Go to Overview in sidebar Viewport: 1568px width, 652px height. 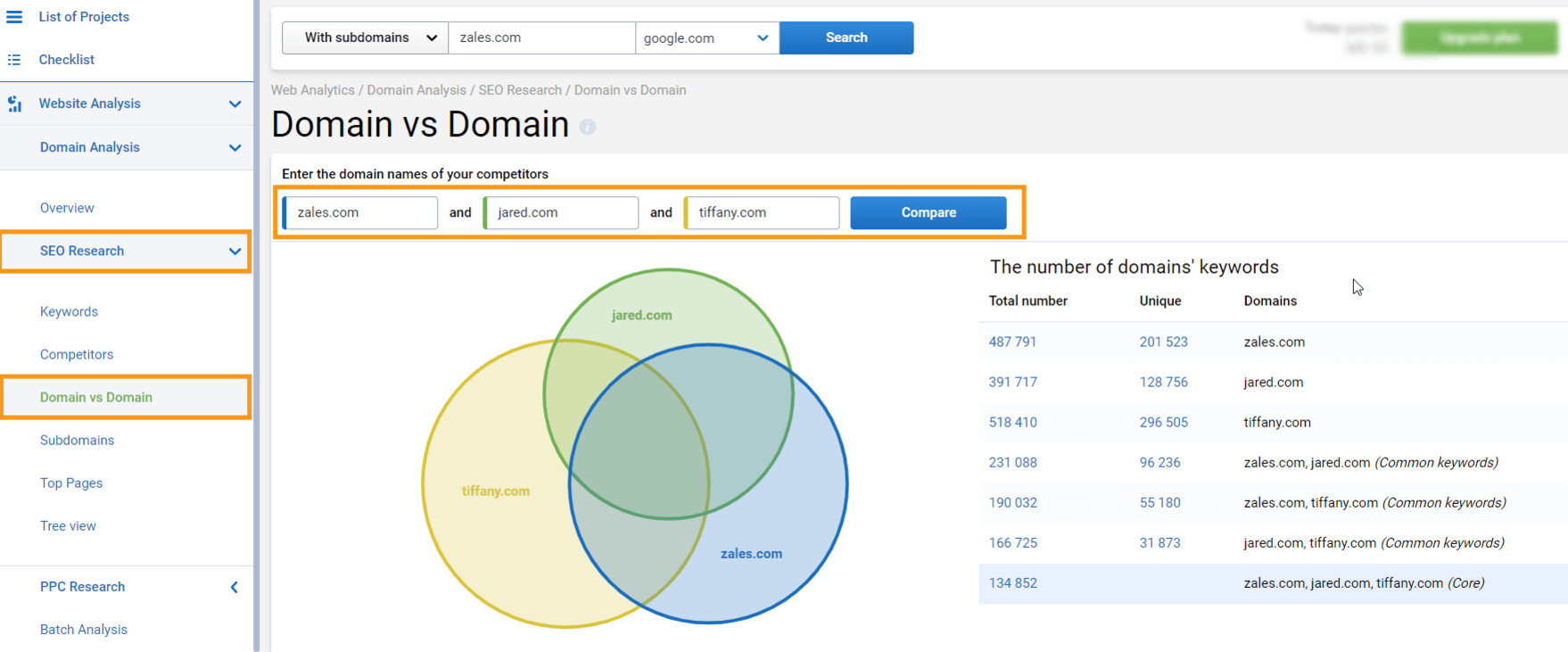pyautogui.click(x=67, y=208)
